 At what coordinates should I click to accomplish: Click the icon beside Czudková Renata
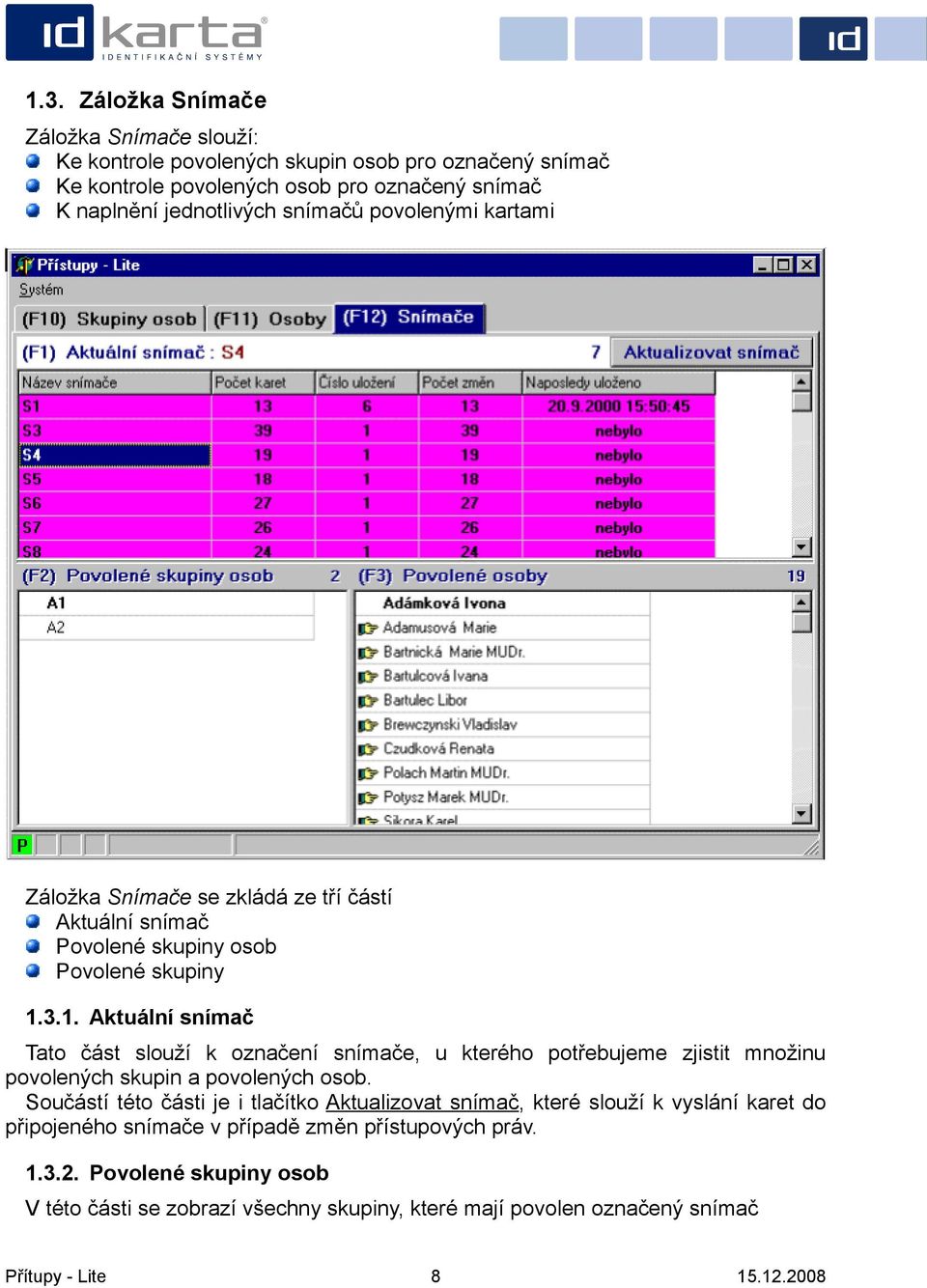[x=368, y=749]
